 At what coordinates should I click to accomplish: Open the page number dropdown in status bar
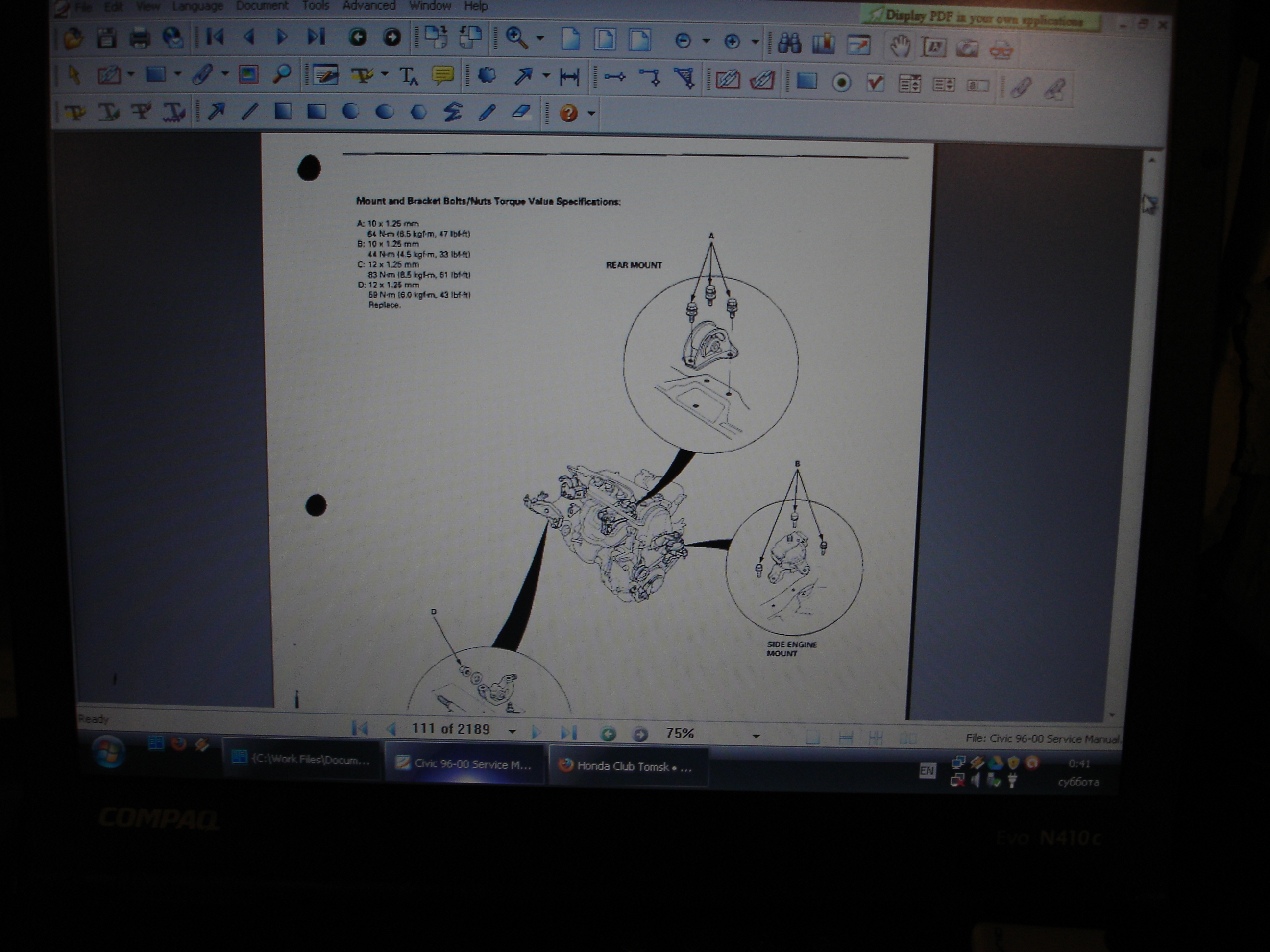[x=512, y=732]
